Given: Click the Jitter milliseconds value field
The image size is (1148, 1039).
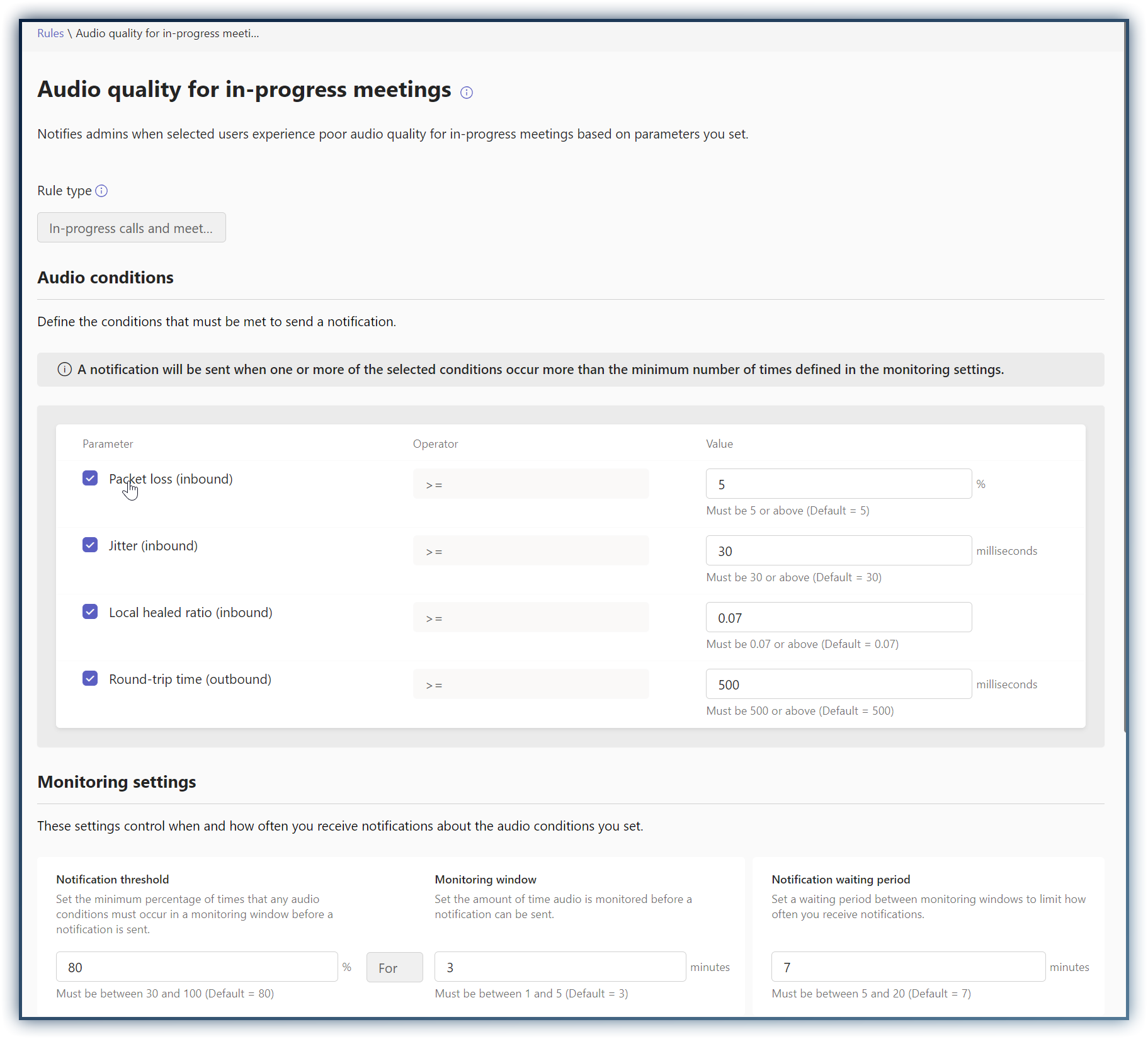Looking at the screenshot, I should tap(838, 551).
